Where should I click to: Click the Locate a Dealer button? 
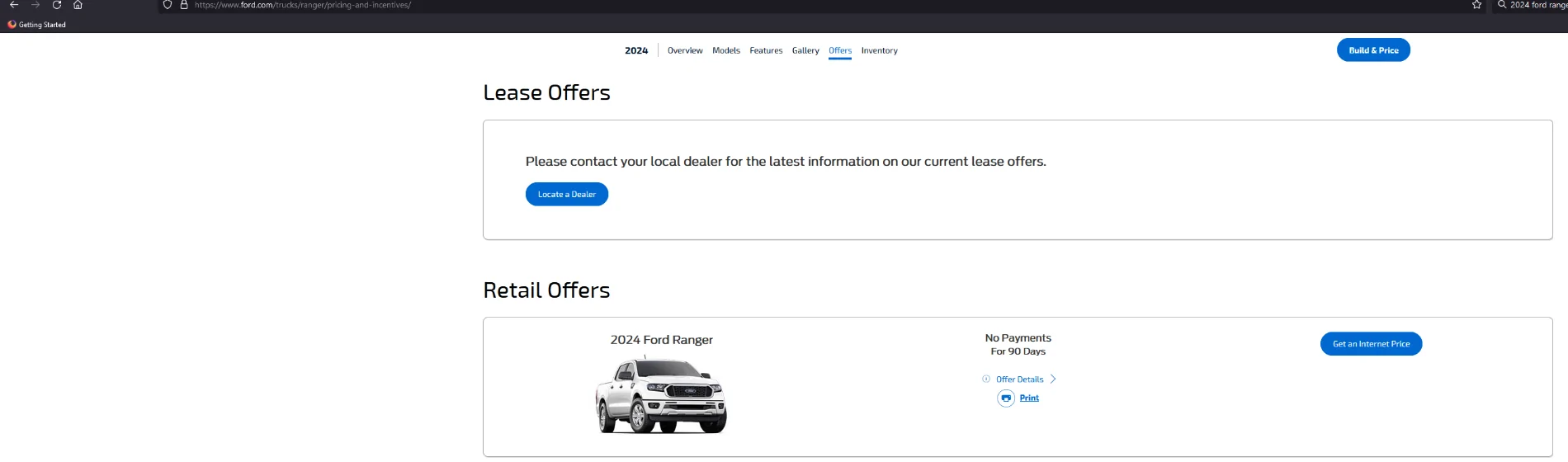(567, 194)
